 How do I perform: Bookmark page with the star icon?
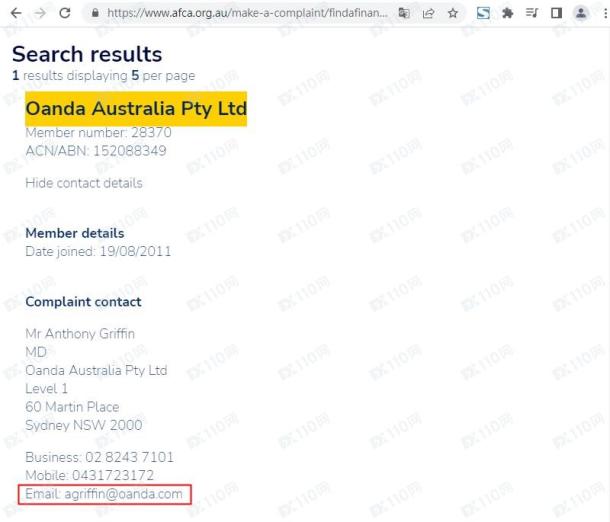tap(452, 14)
